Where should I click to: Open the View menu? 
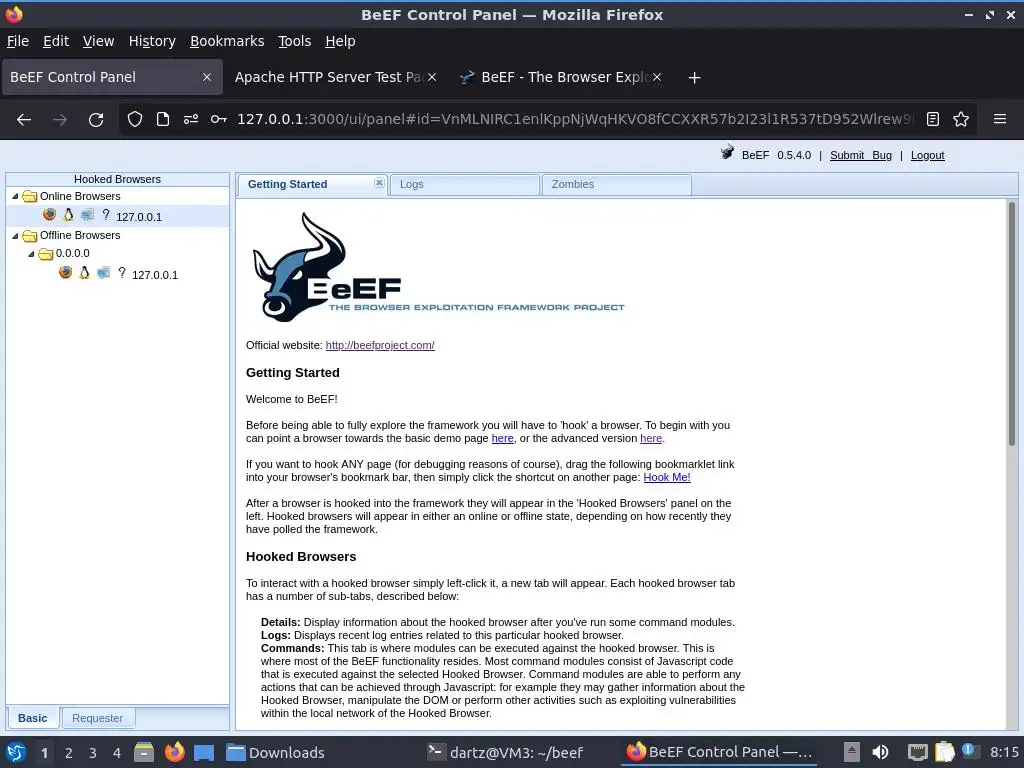99,41
